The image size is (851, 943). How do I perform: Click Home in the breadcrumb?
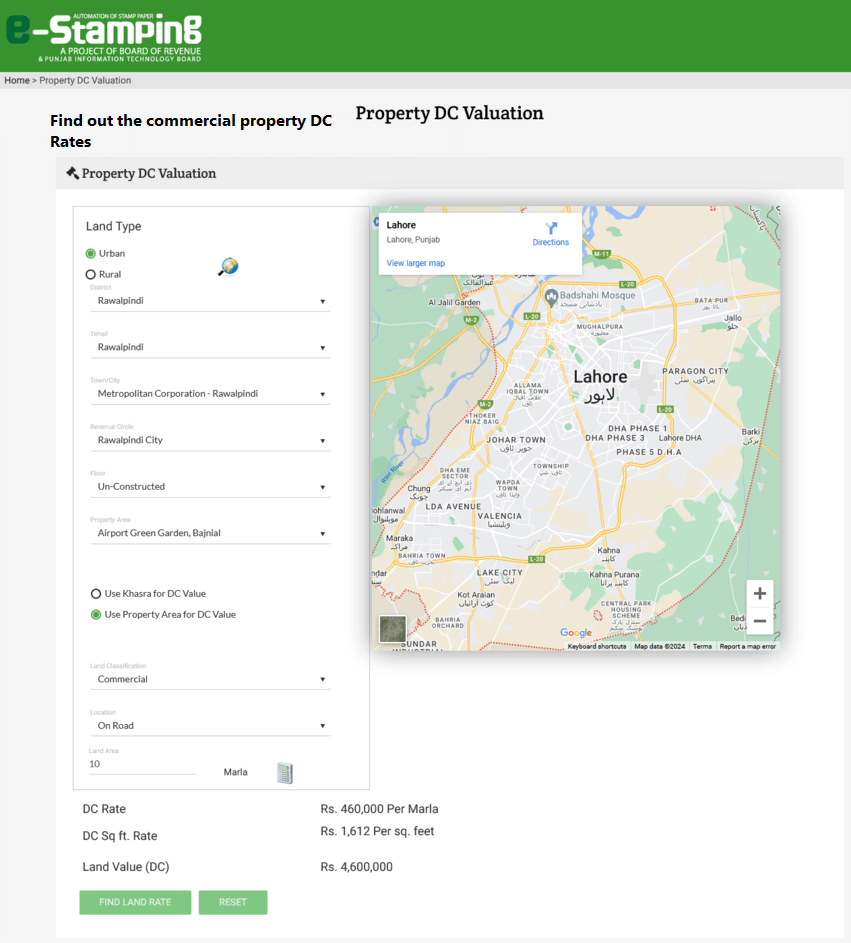coord(17,80)
